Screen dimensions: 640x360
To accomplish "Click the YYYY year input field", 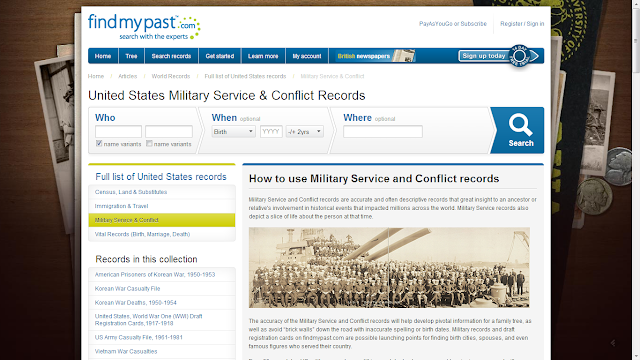I will click(271, 131).
